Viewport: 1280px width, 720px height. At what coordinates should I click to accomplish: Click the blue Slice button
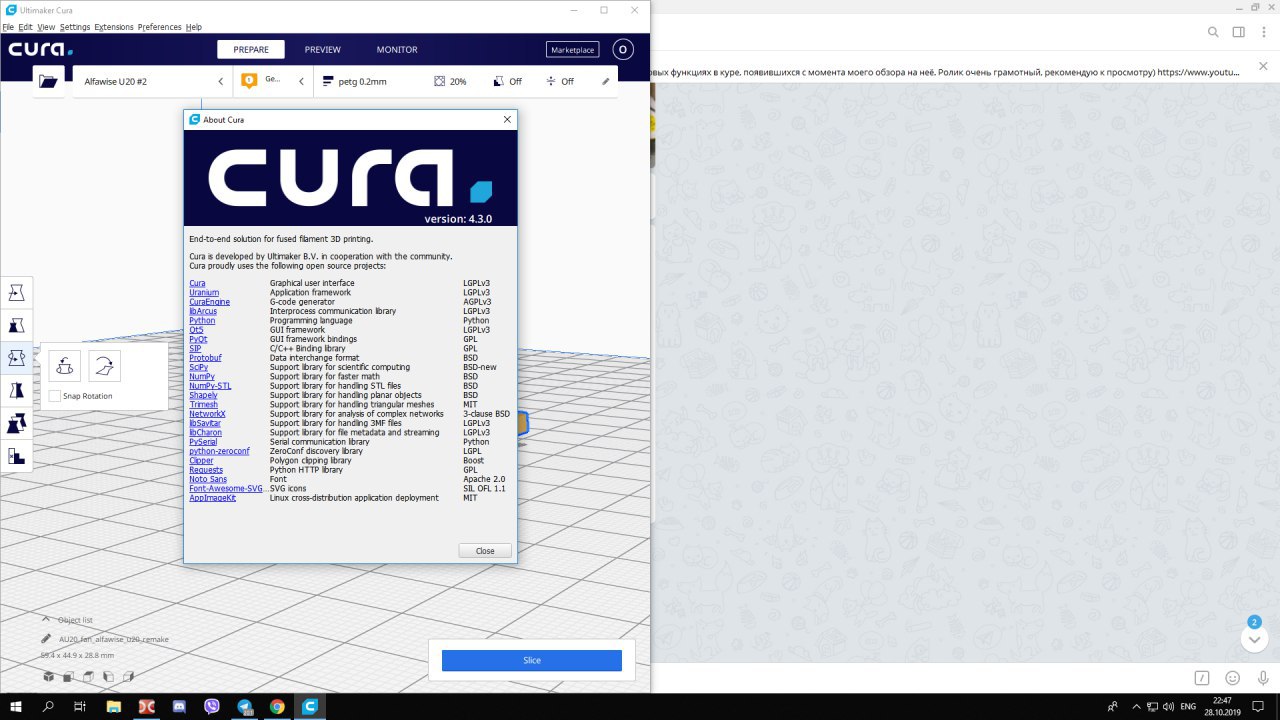tap(532, 660)
